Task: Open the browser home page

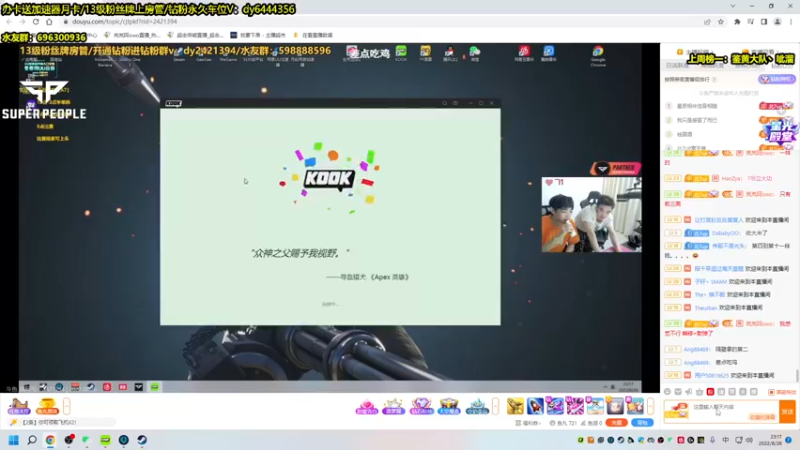Action: [49, 22]
